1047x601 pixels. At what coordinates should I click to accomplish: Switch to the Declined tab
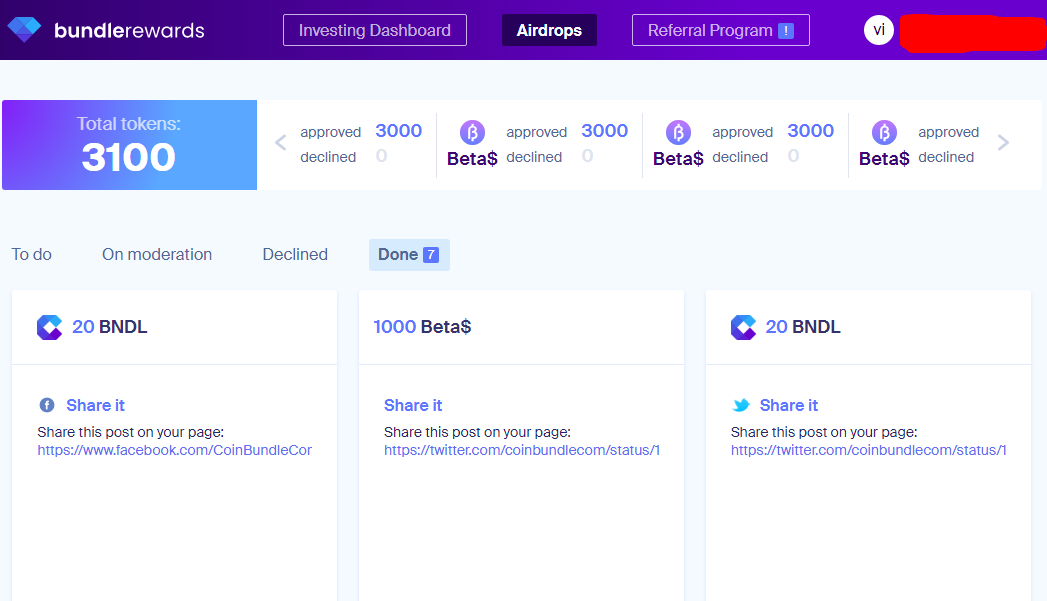pyautogui.click(x=295, y=254)
